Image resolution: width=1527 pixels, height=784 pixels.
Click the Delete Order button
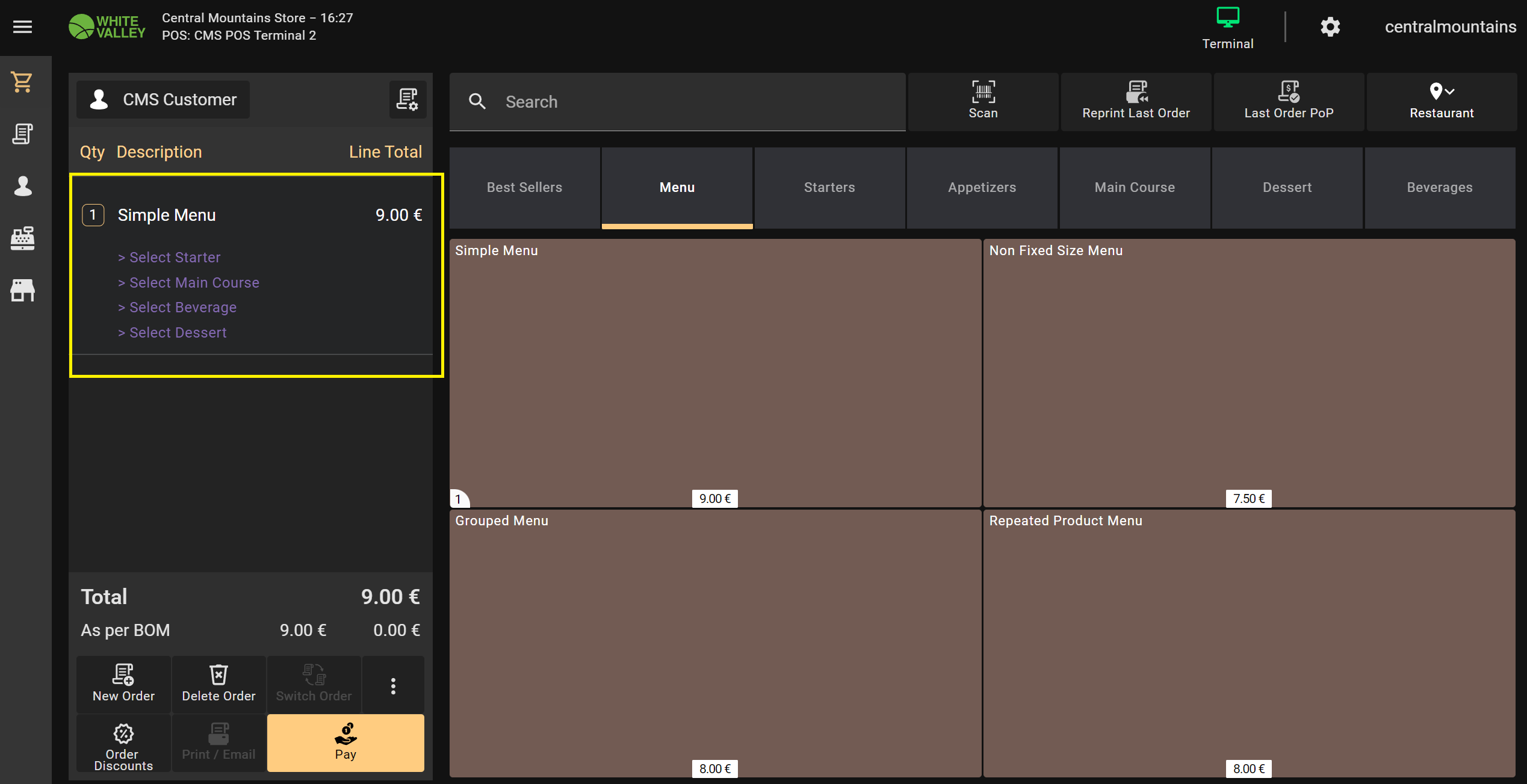point(218,684)
